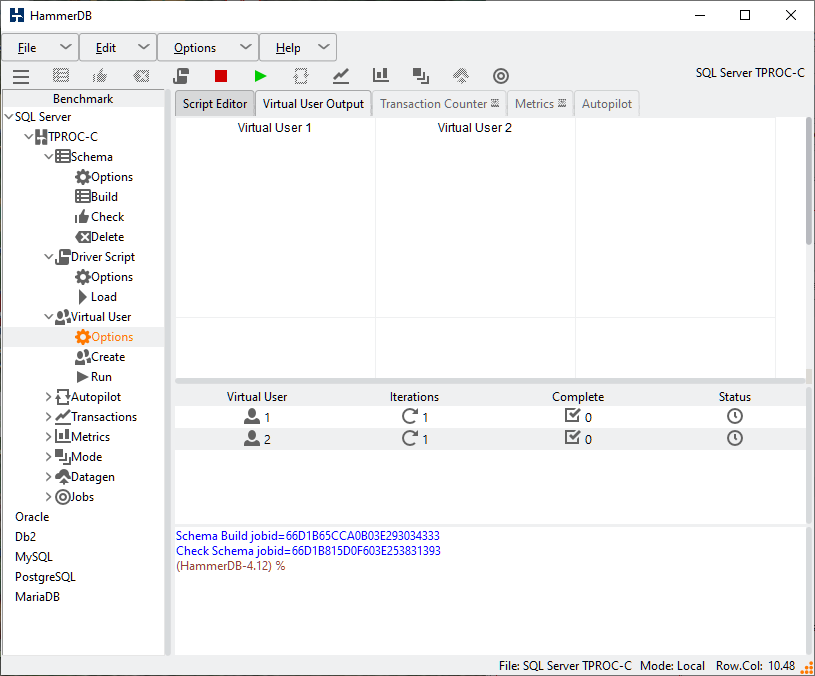Image resolution: width=815 pixels, height=676 pixels.
Task: Click the thumbs-up check schema toolbar icon
Action: tap(100, 76)
